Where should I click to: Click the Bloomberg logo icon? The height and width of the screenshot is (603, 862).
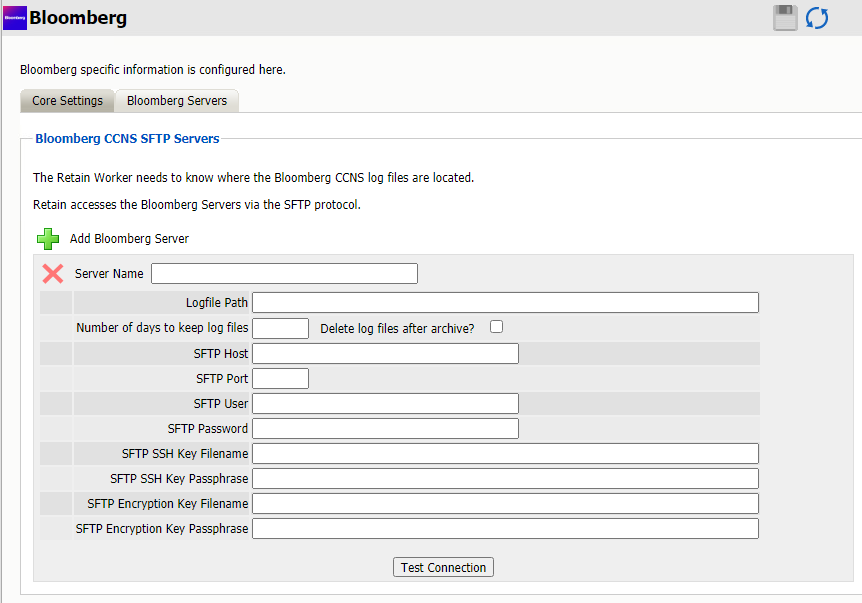pos(15,18)
